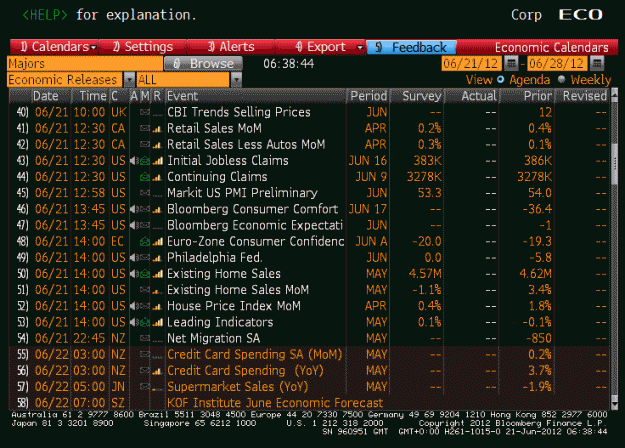Open the Markit US PMI Preliminary row

click(x=309, y=193)
